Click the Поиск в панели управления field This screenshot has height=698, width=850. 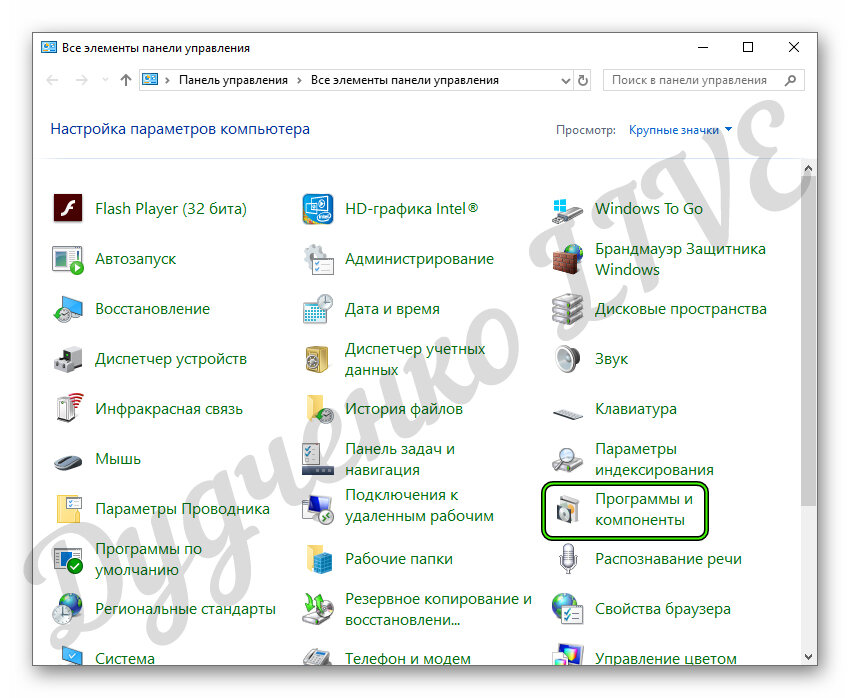click(704, 80)
